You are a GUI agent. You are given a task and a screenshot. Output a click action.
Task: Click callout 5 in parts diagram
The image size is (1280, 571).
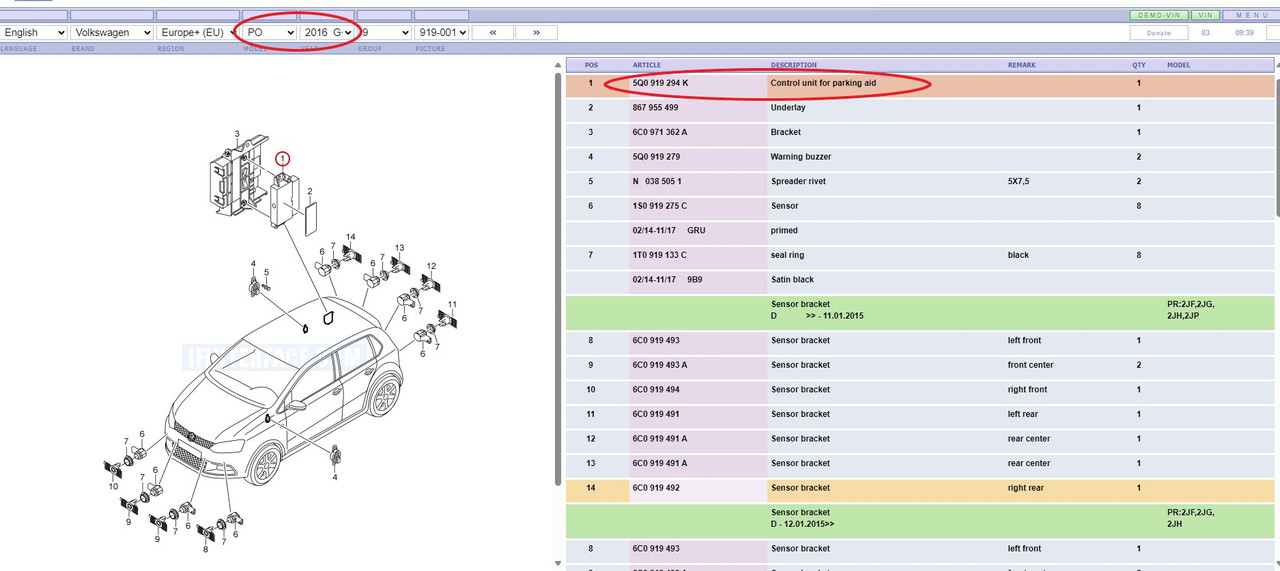click(266, 274)
